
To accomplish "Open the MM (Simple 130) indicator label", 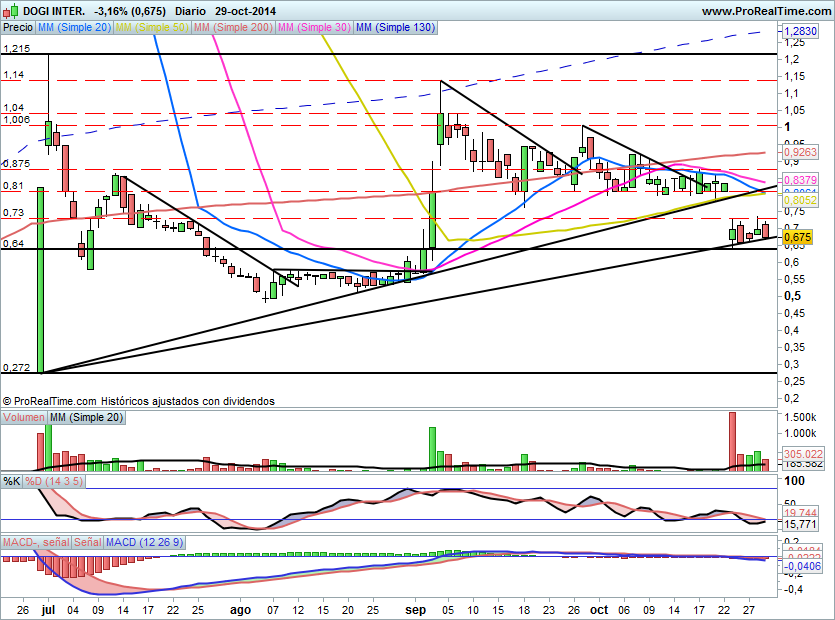I will [x=395, y=27].
